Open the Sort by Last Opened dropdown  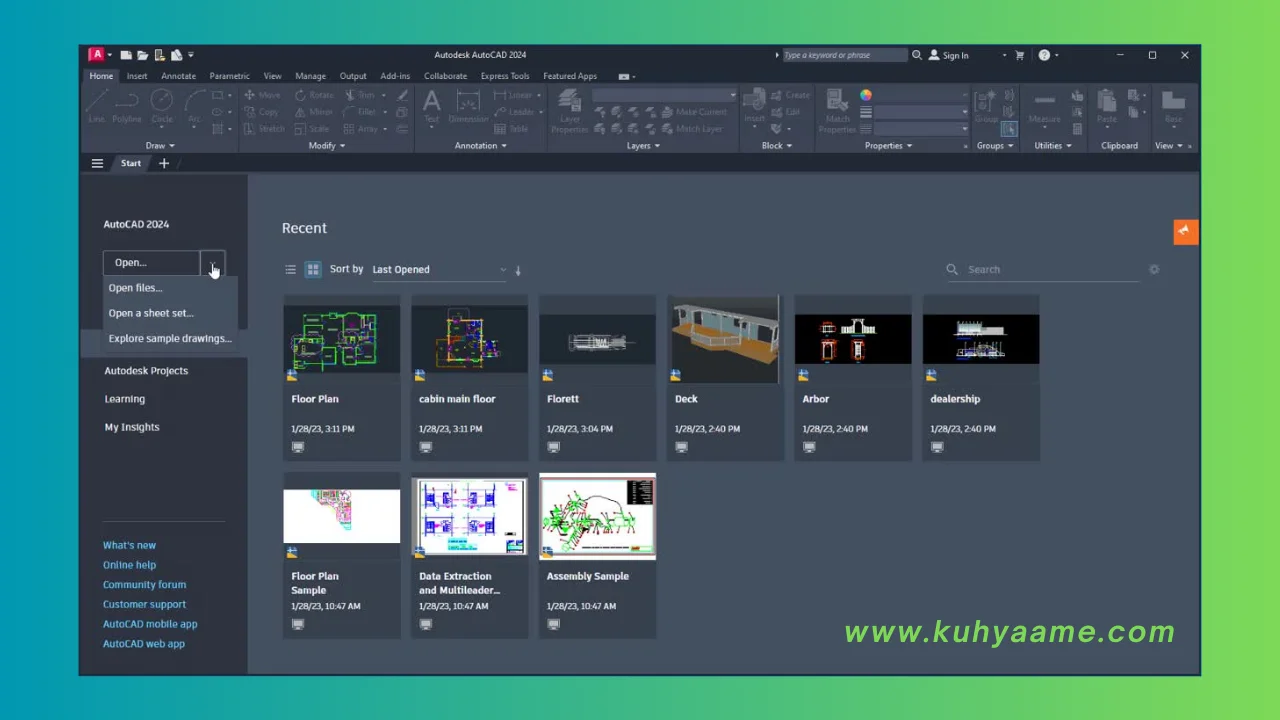click(x=439, y=269)
